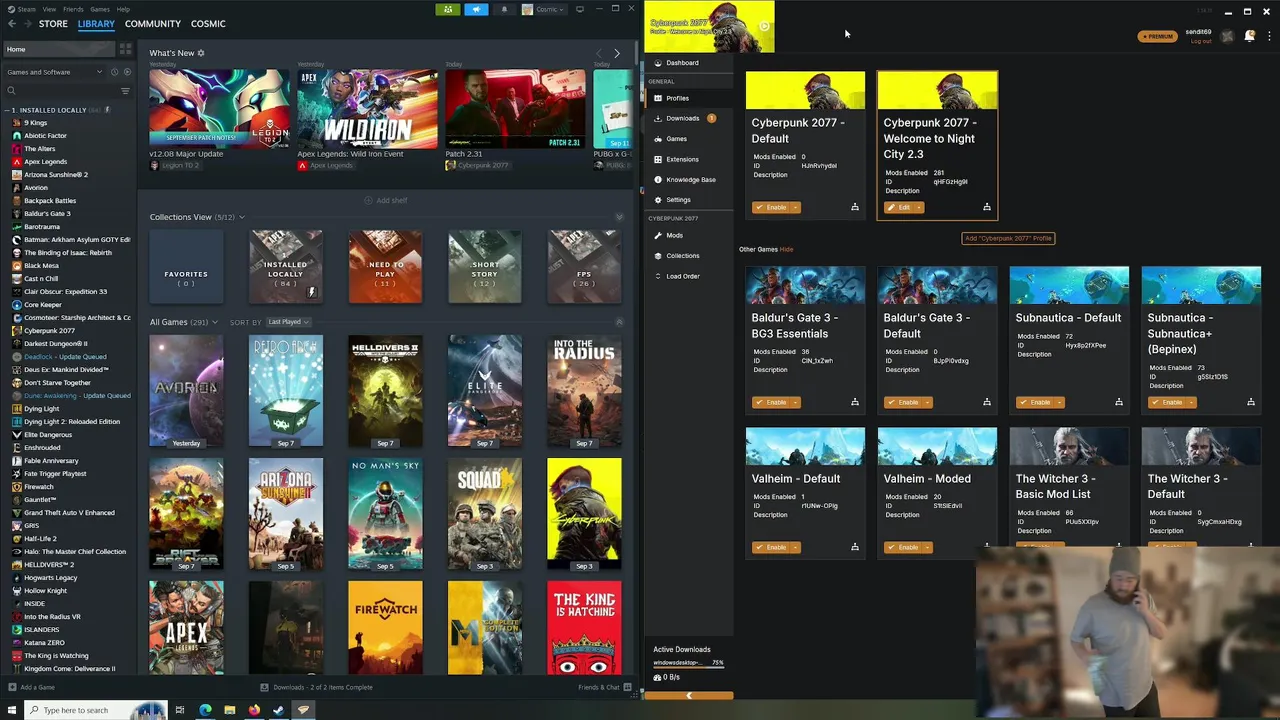Open Steam Games menu
Screen dimensions: 1280x720
click(x=100, y=9)
